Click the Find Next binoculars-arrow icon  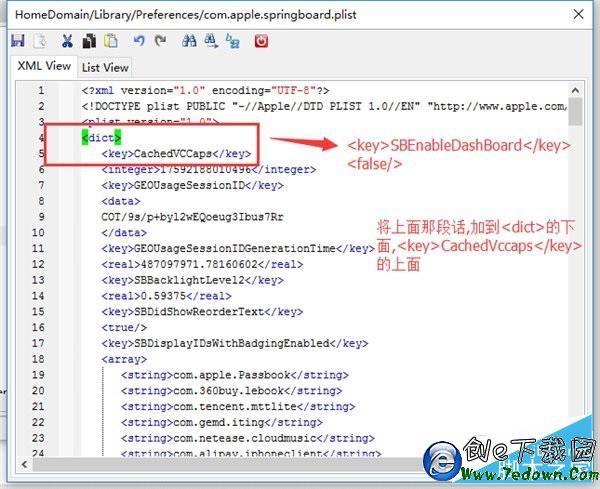click(x=211, y=41)
